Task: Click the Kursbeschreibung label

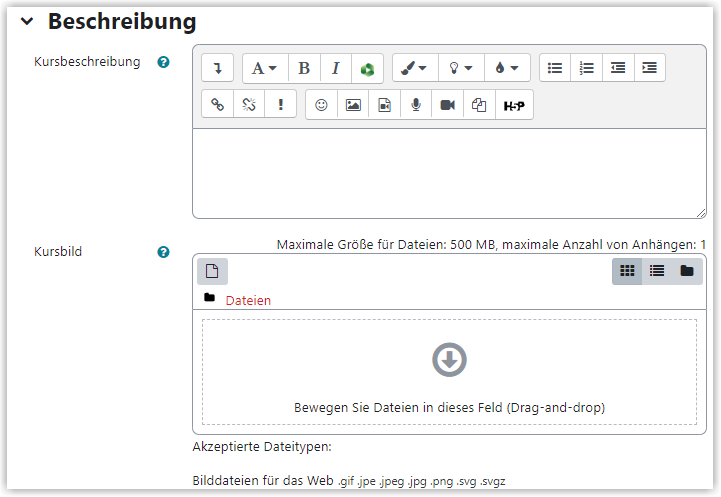Action: 87,62
